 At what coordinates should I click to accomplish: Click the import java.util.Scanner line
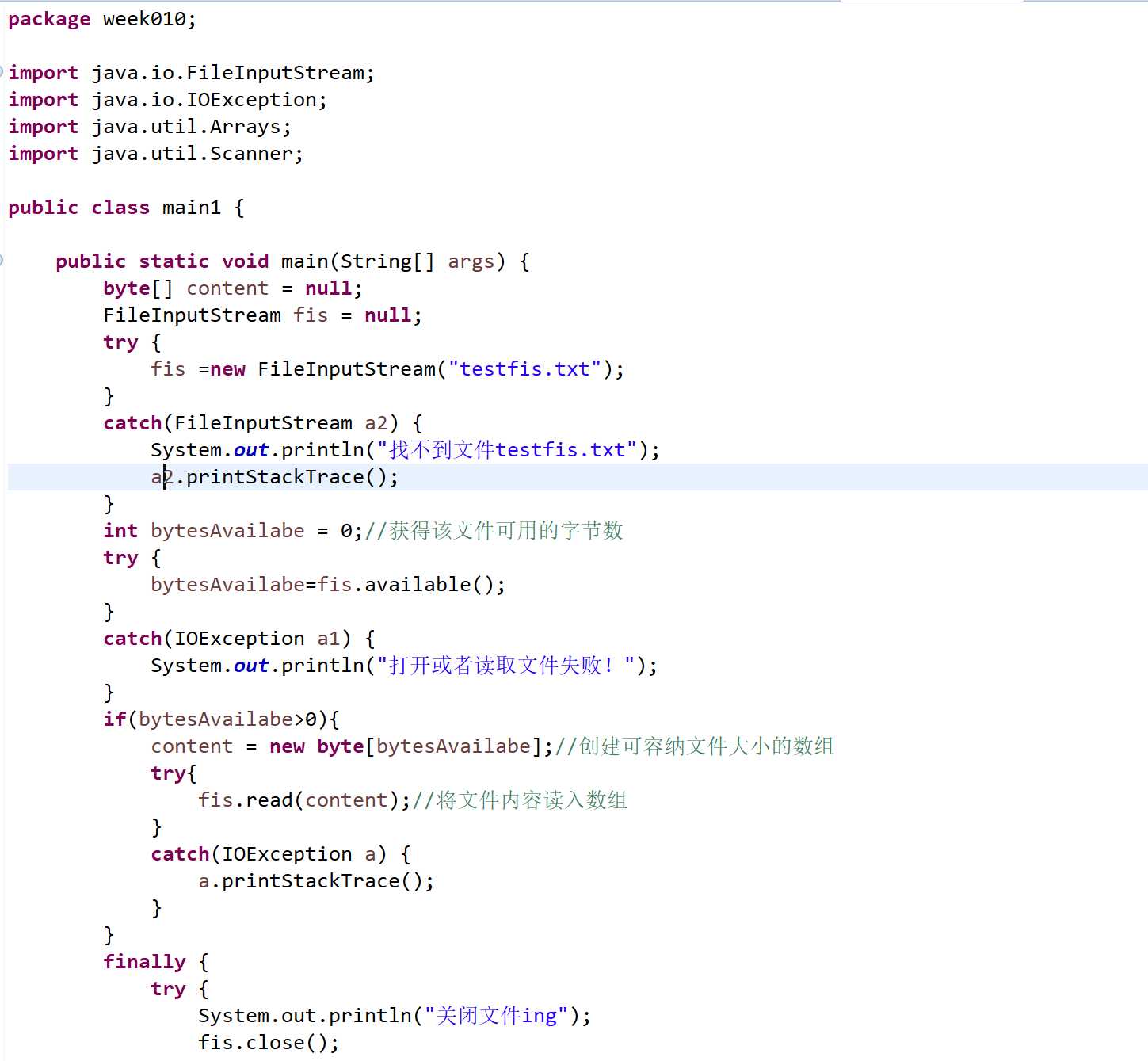155,154
